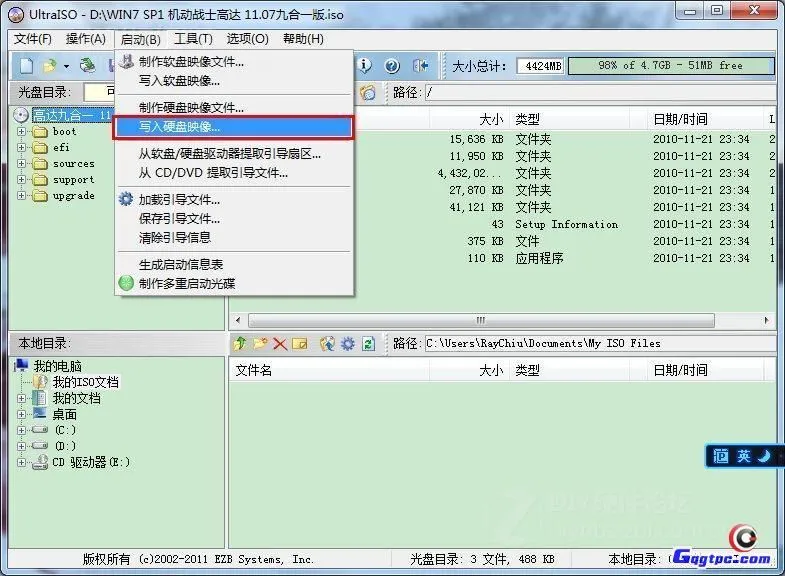Click the right arrow of horizontal scrollbar

tap(766, 320)
